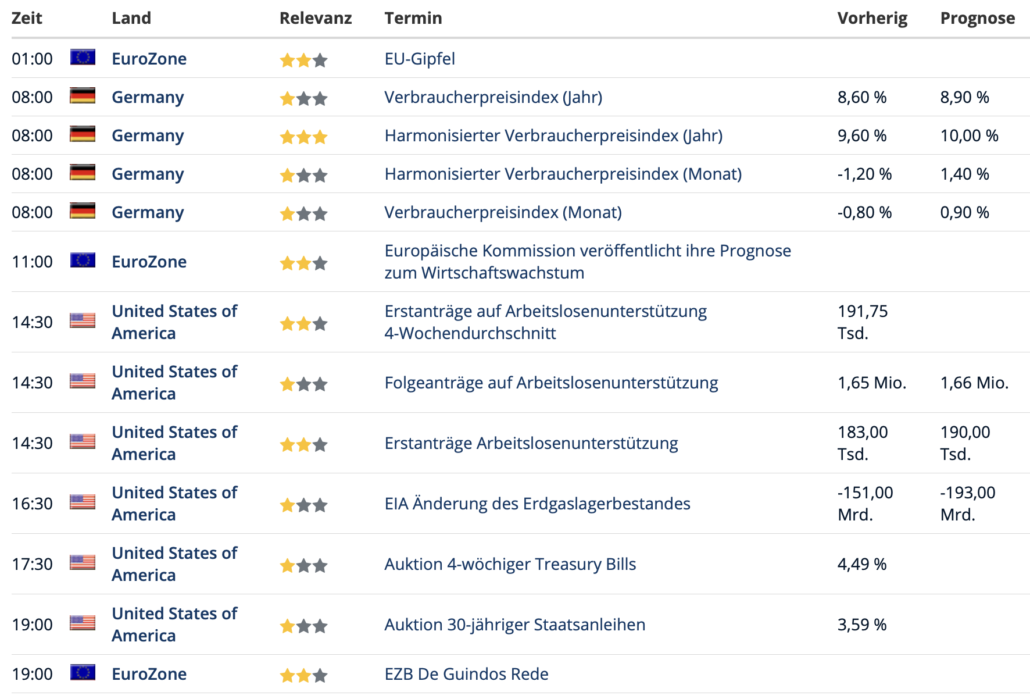Click EU flag in EZB De Guindos row
Viewport: 1030px width, 699px height.
[83, 673]
